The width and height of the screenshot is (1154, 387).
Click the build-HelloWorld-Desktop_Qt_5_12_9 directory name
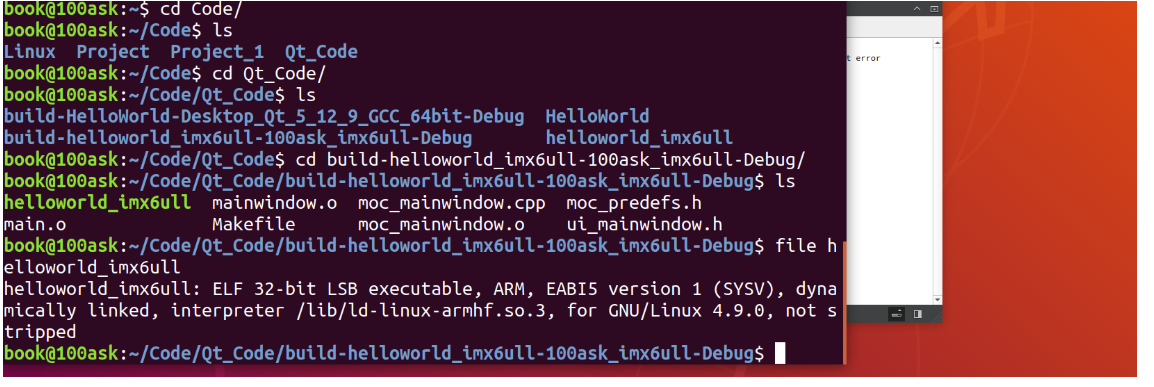click(x=264, y=116)
